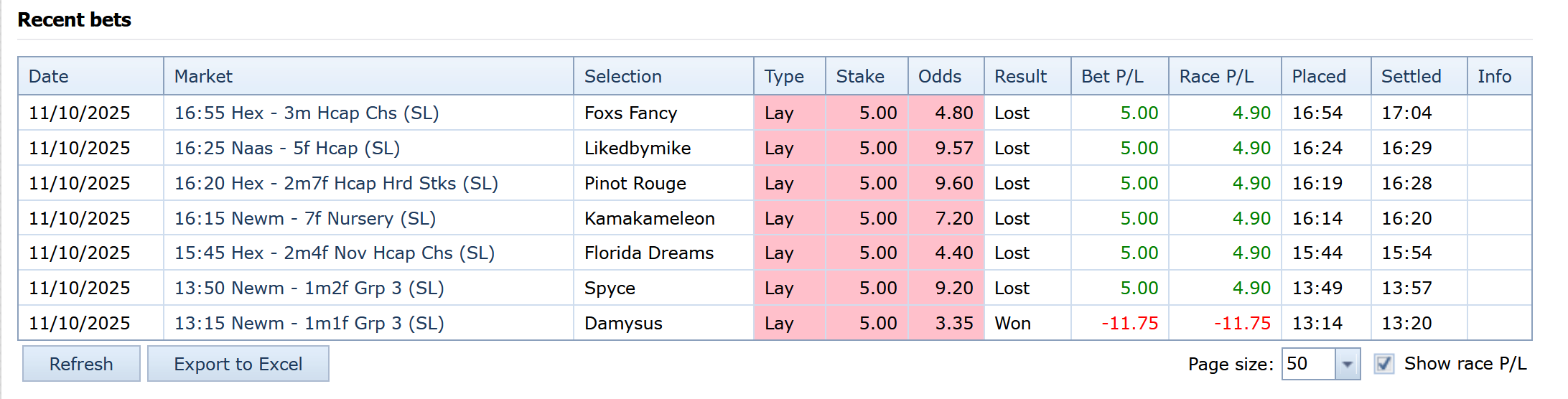Export bets using Export to Excel
Viewport: 1568px width, 399px height.
pyautogui.click(x=238, y=364)
